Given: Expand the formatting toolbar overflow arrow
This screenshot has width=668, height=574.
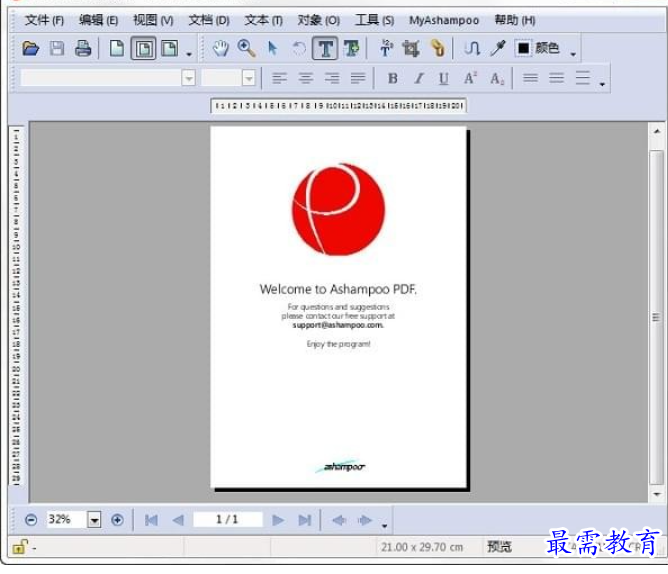Looking at the screenshot, I should (x=602, y=84).
